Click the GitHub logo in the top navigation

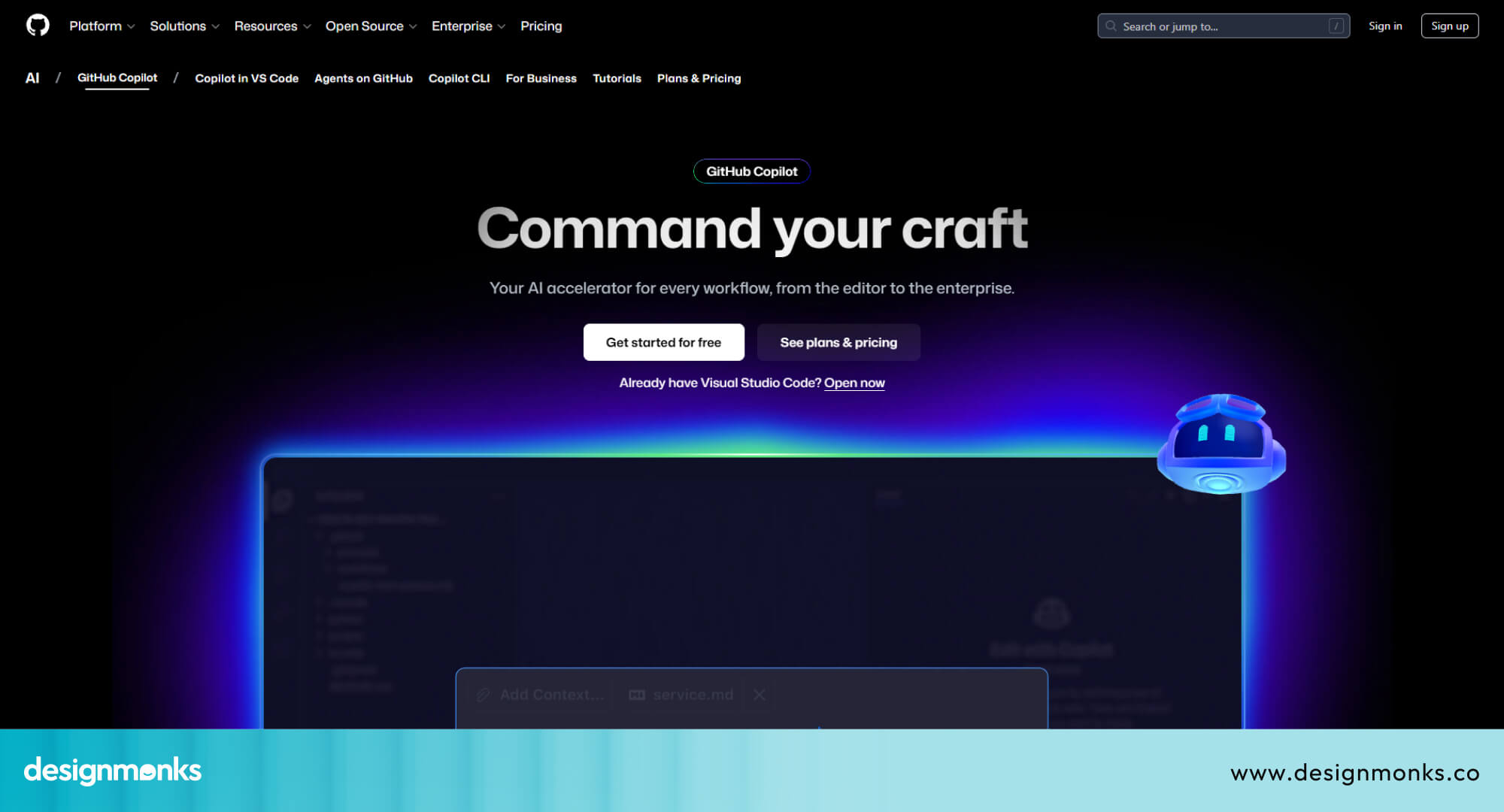38,25
